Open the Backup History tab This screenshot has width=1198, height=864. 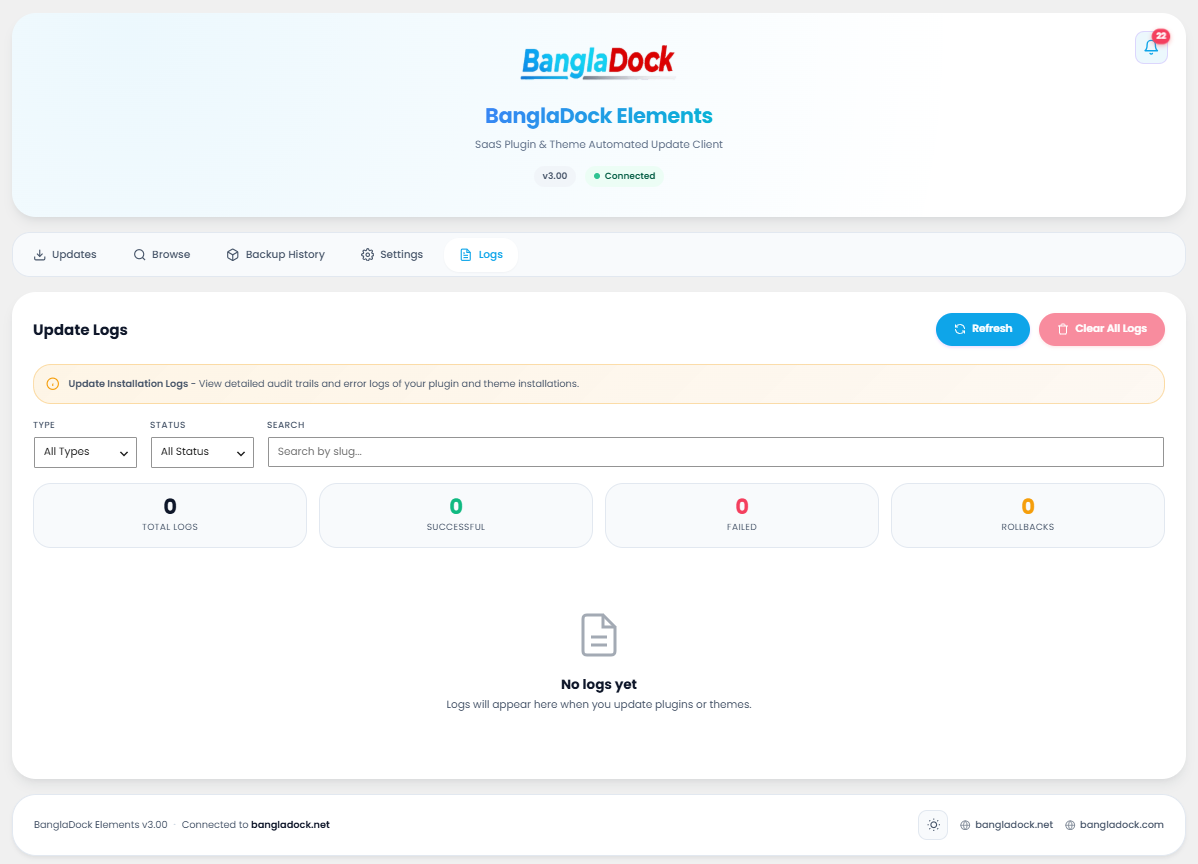(x=276, y=255)
